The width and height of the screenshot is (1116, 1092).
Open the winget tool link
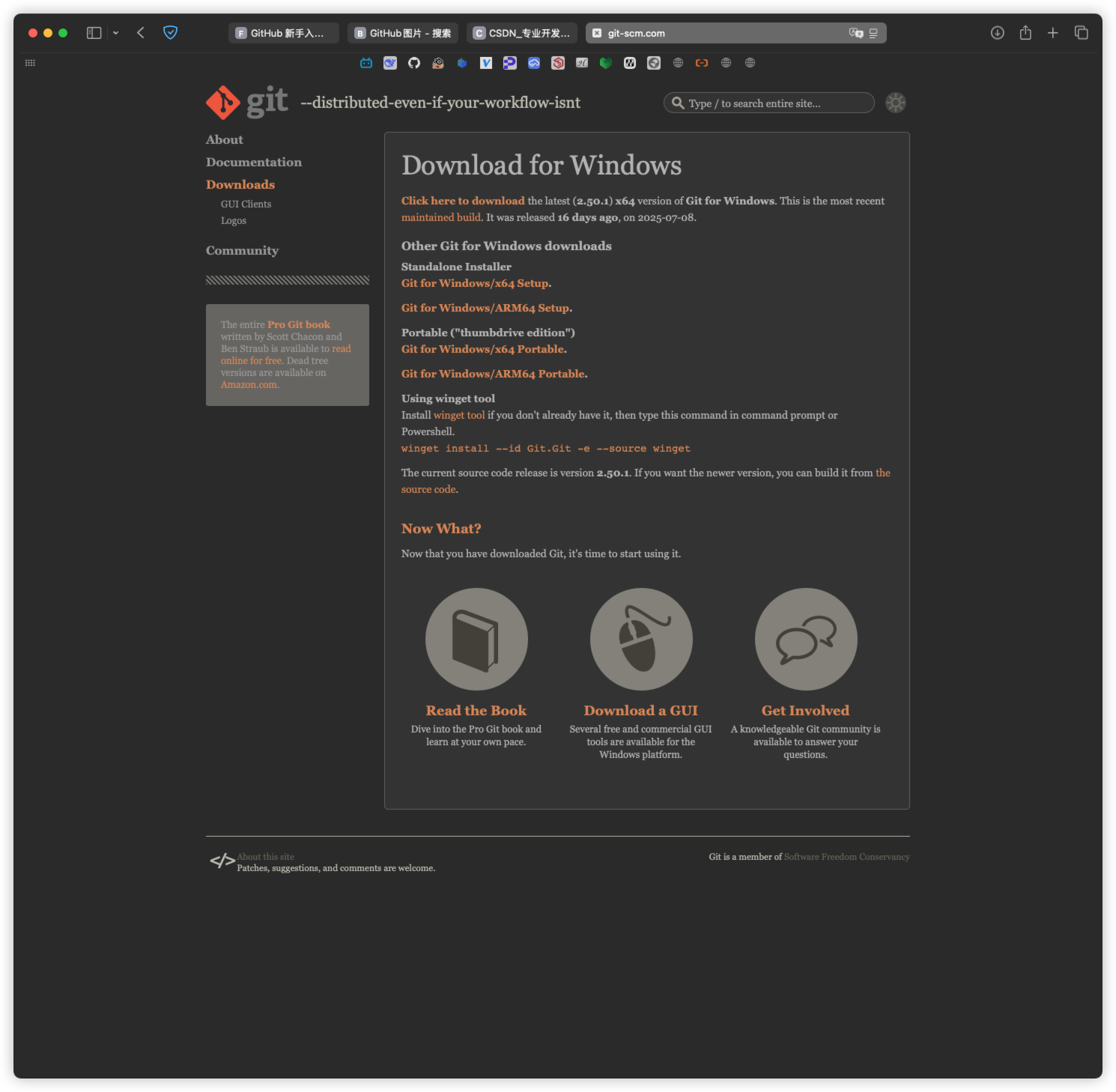(459, 415)
